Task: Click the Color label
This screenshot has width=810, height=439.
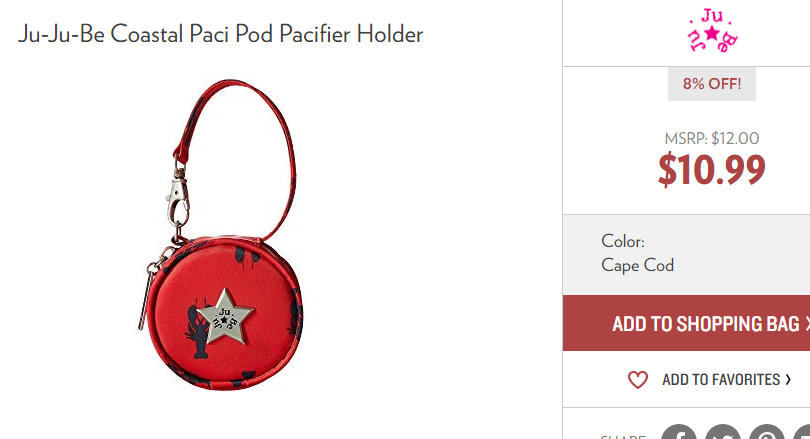Action: [x=623, y=241]
